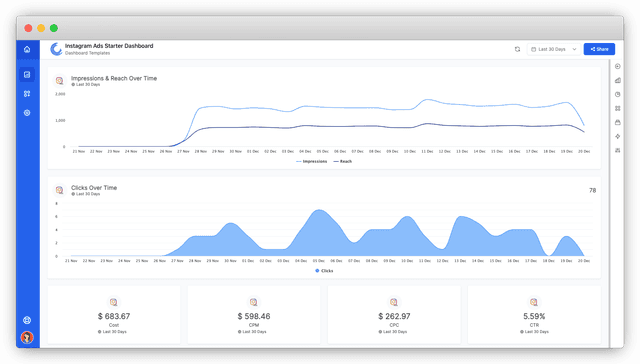Toggle the Clicks series in legend
The width and height of the screenshot is (640, 364).
click(324, 271)
